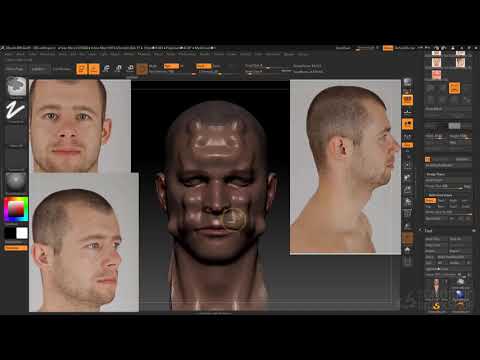Toggle the orange Draw mode button
Screen dimensions: 480x360
[x=94, y=69]
